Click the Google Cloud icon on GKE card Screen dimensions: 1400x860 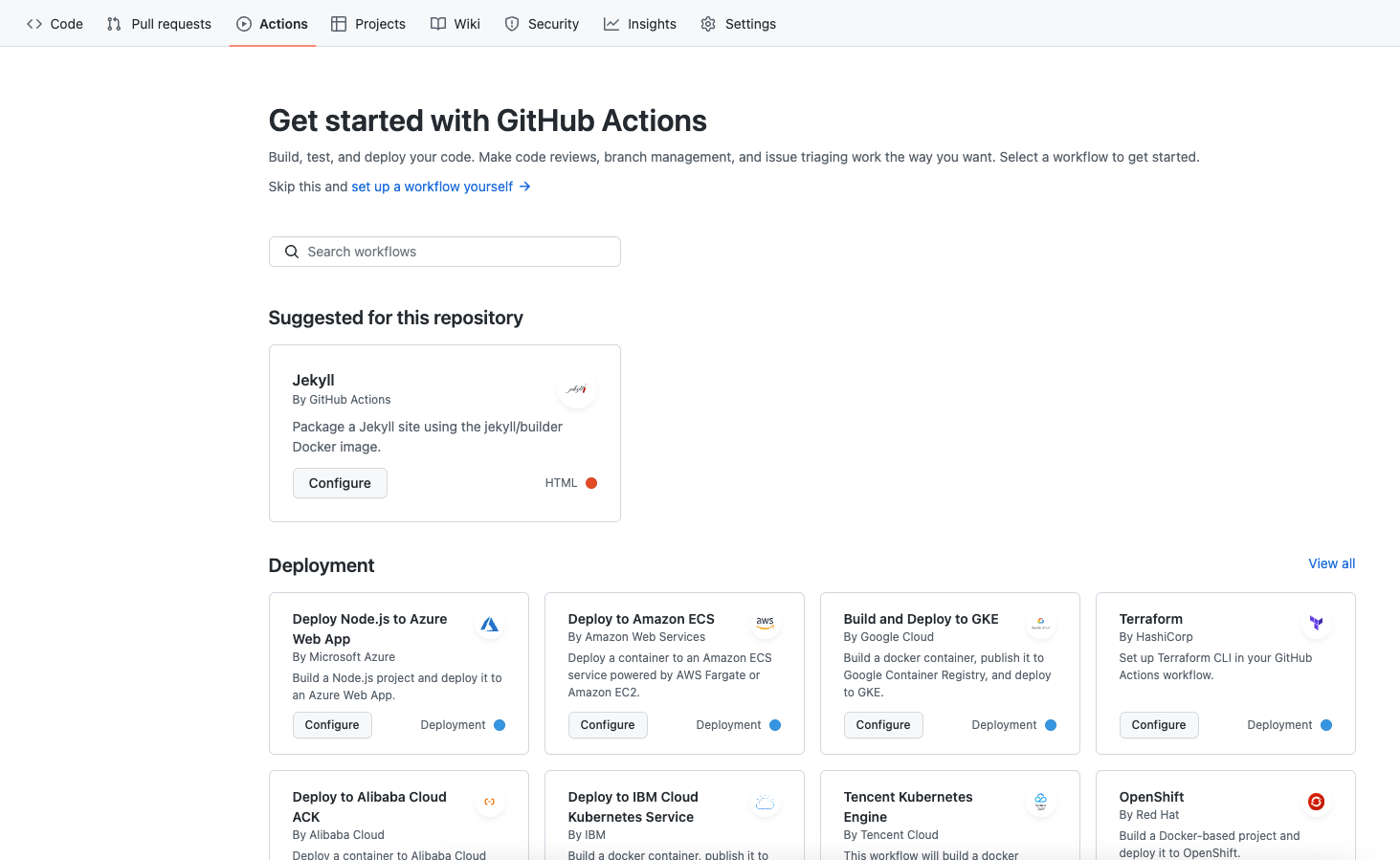click(x=1040, y=624)
